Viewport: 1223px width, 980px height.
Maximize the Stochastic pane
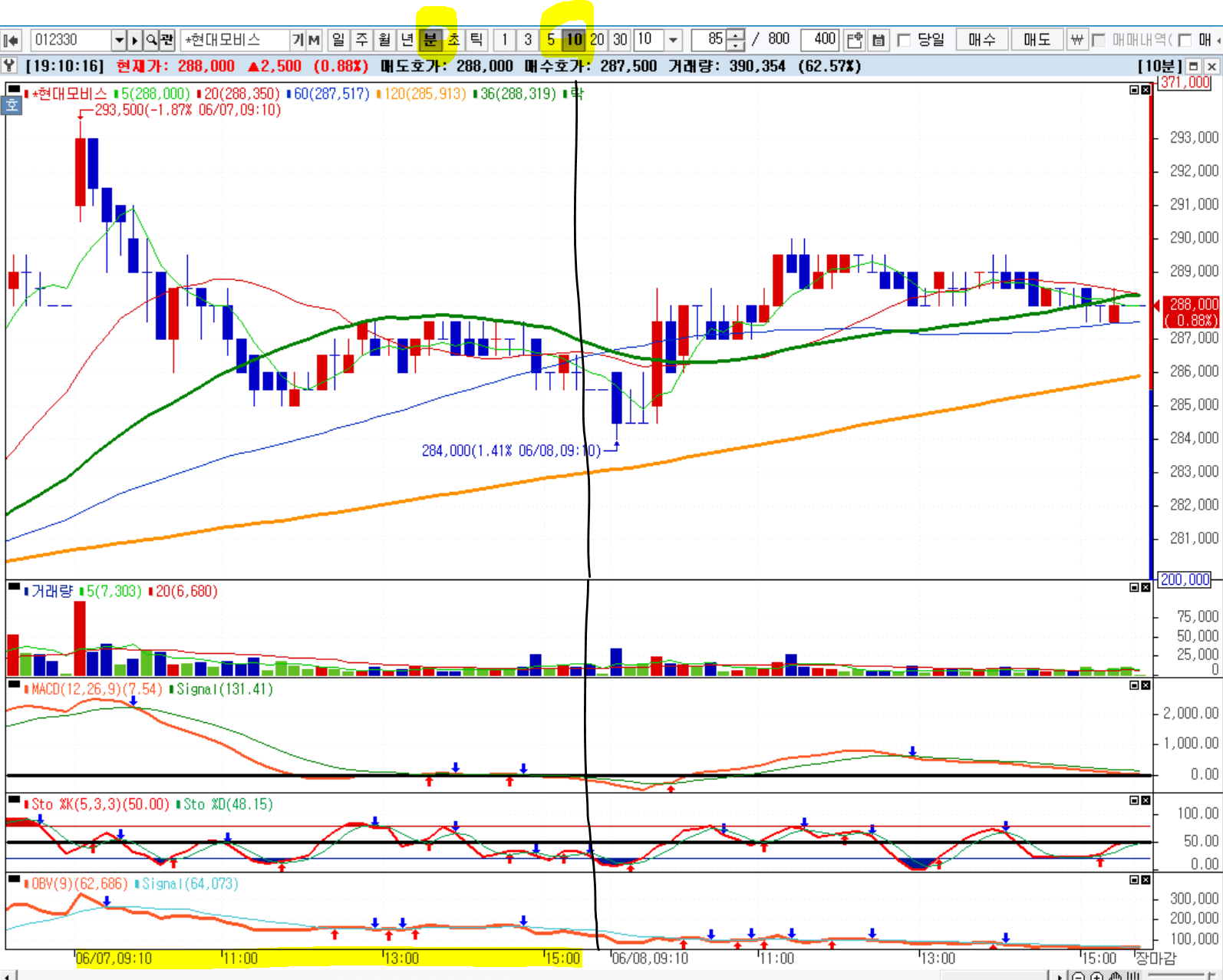(x=1134, y=800)
